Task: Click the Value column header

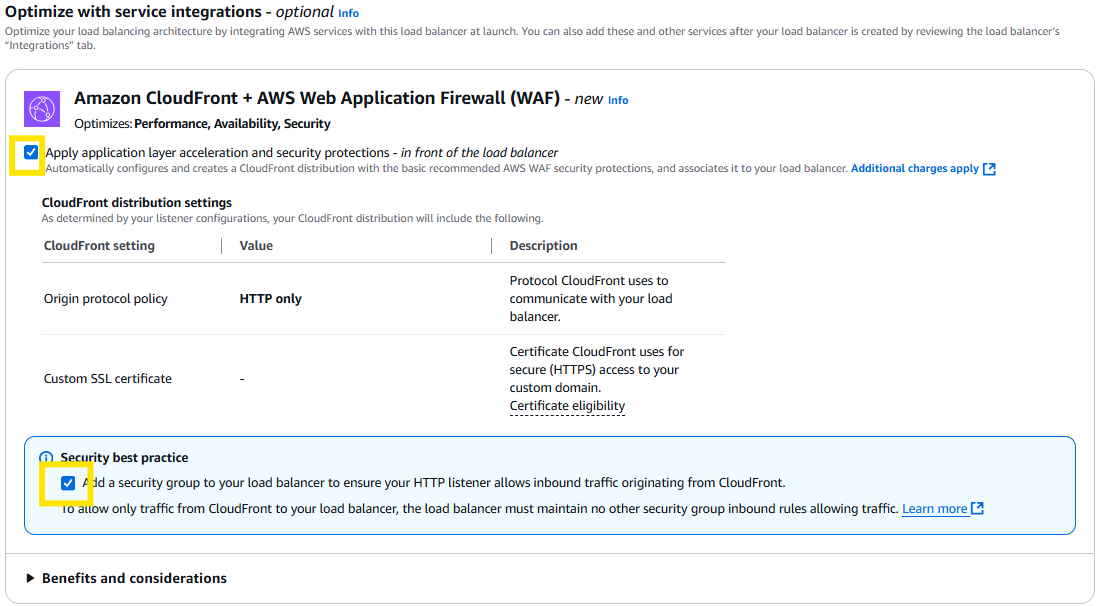Action: coord(256,246)
